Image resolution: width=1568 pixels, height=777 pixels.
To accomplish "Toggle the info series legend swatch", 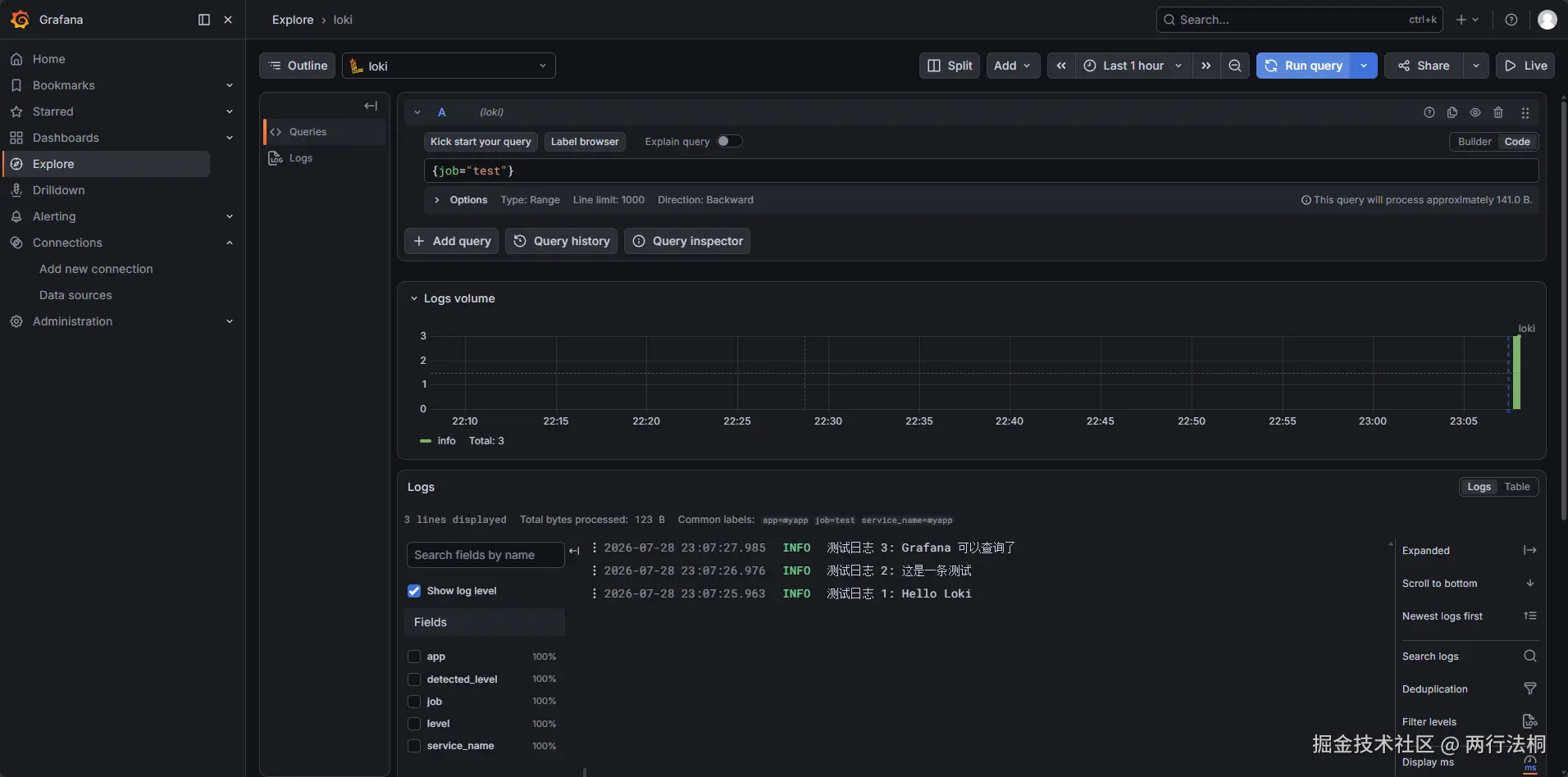I will [x=426, y=441].
